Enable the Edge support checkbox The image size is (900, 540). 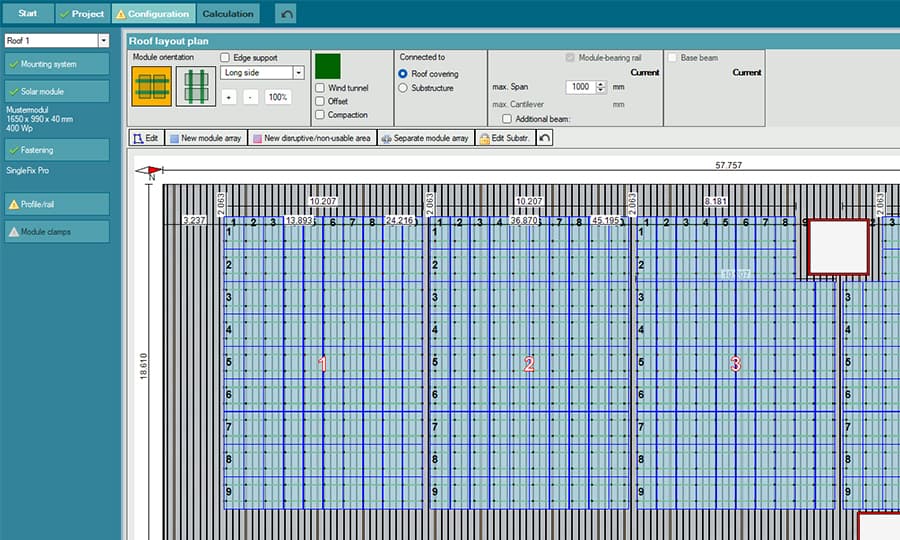coord(225,58)
